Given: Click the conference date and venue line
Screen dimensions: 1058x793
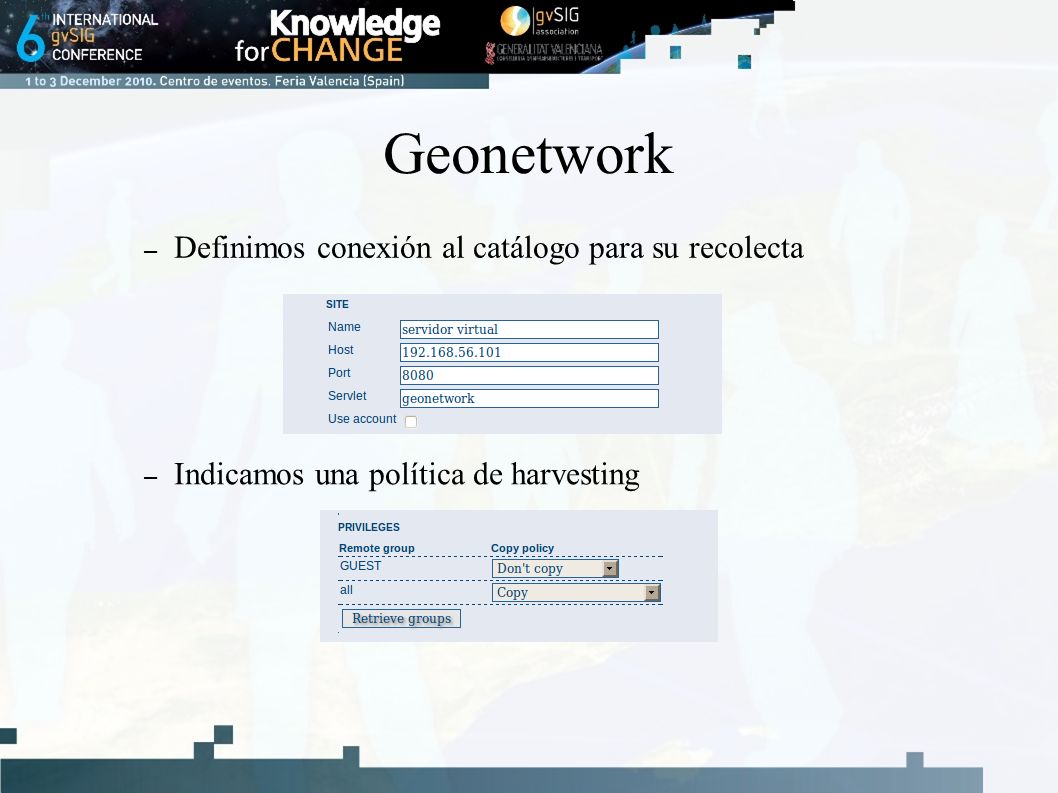Looking at the screenshot, I should click(x=215, y=81).
